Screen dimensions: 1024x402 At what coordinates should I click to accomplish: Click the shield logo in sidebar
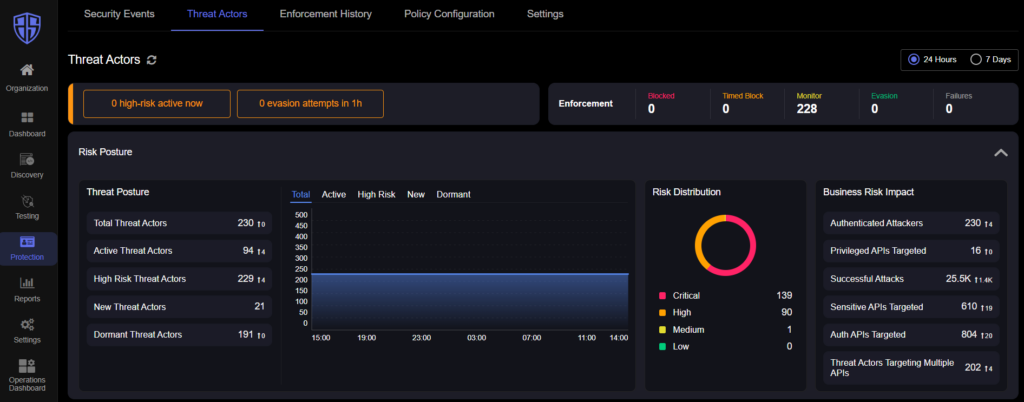coord(27,29)
